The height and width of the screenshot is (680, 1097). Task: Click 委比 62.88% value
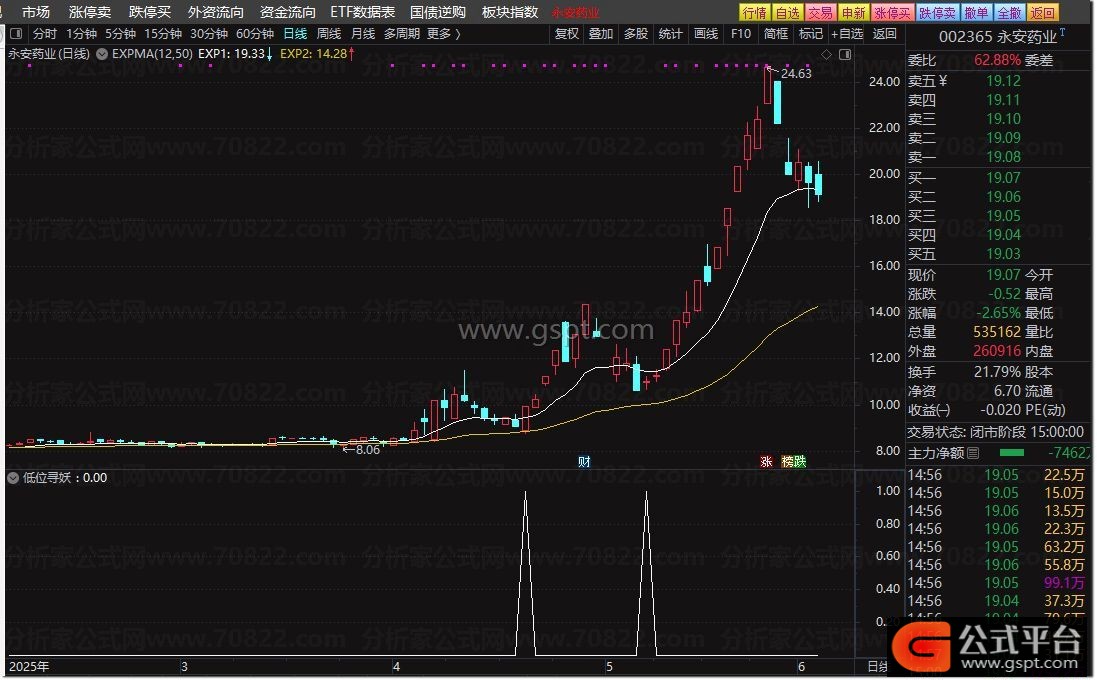tap(997, 60)
